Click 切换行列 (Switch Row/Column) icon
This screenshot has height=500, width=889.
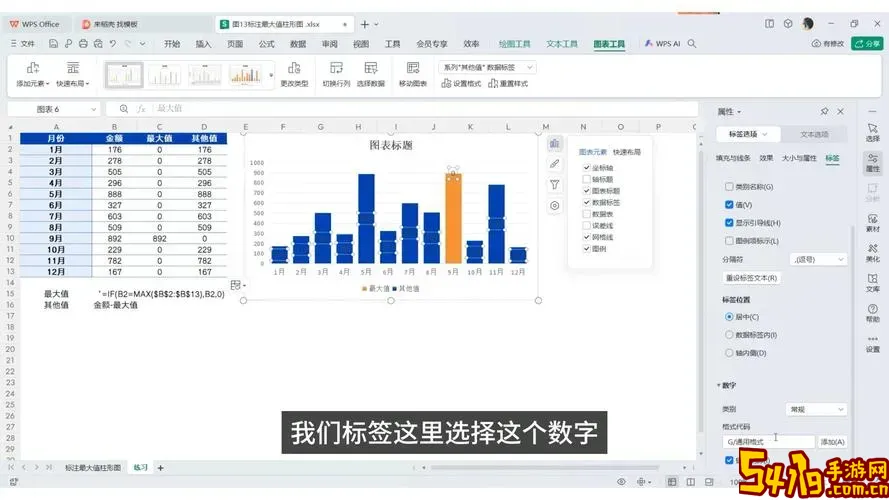336,74
